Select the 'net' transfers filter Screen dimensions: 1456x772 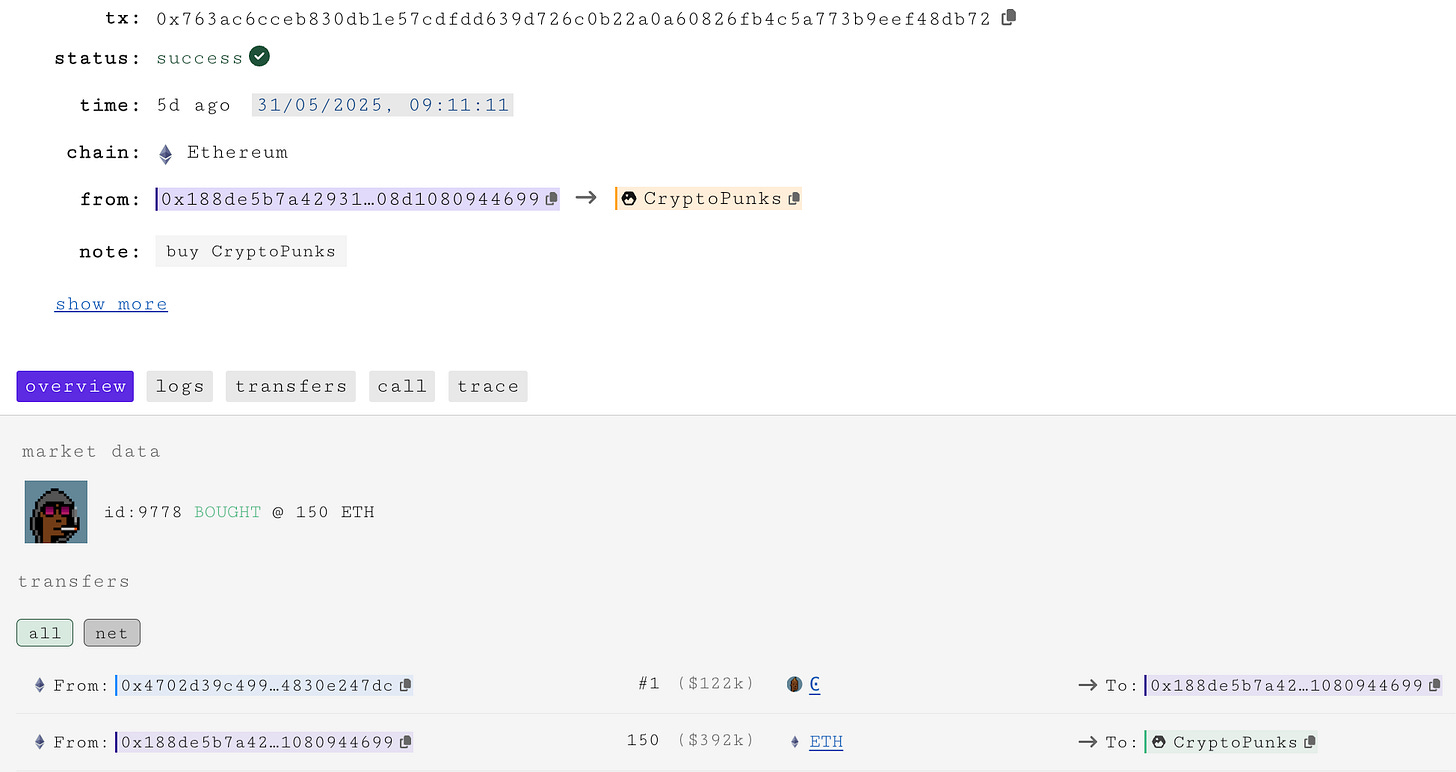click(x=112, y=633)
